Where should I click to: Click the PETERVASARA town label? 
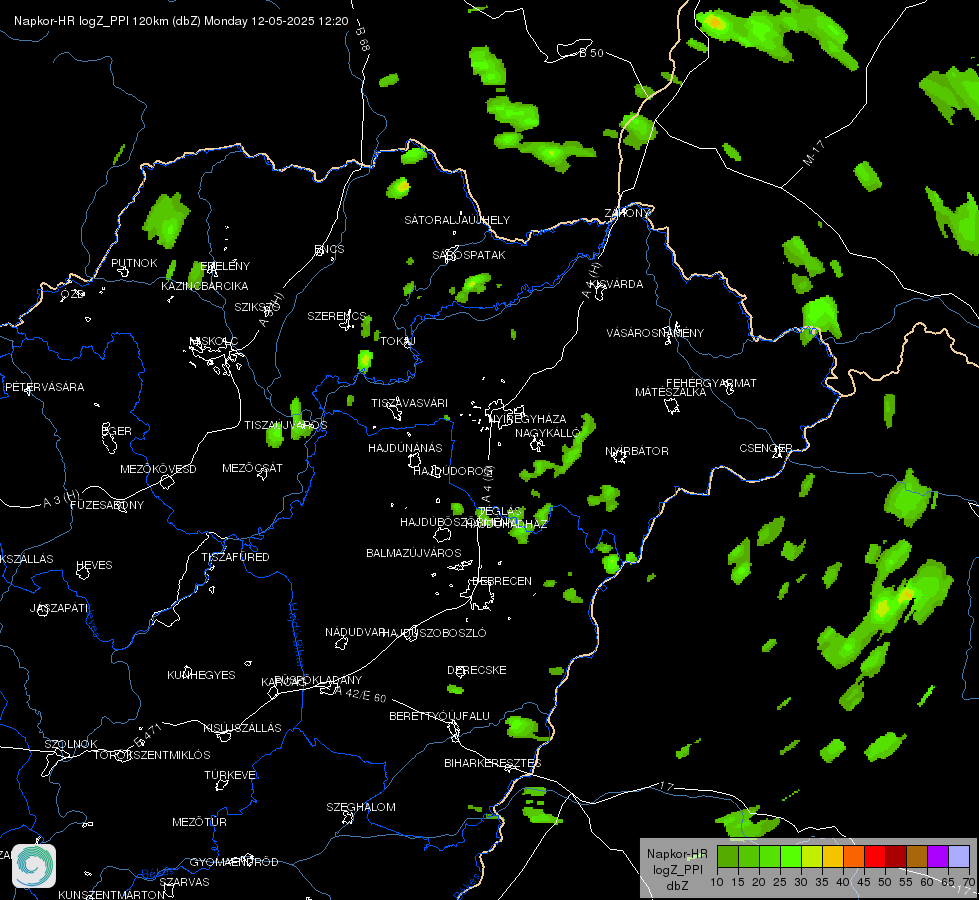[44, 387]
